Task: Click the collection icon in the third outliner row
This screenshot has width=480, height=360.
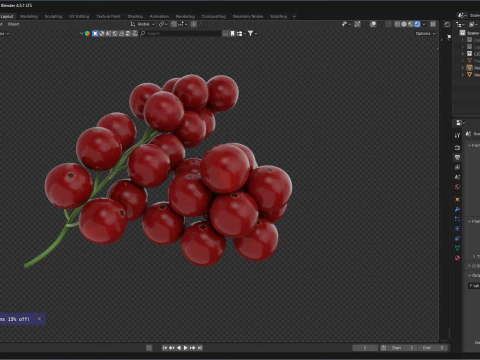Action: click(469, 54)
